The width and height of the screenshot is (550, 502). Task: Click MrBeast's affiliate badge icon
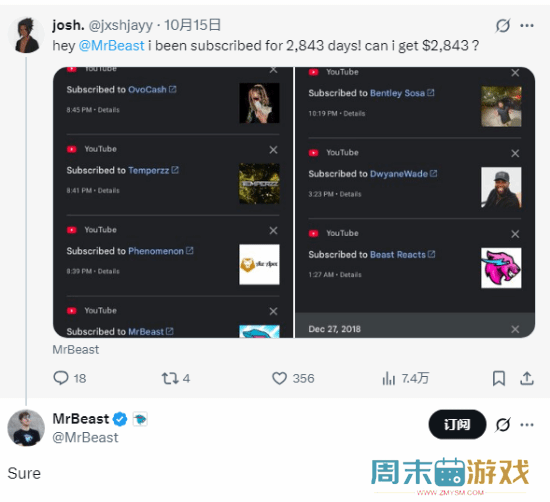point(140,419)
